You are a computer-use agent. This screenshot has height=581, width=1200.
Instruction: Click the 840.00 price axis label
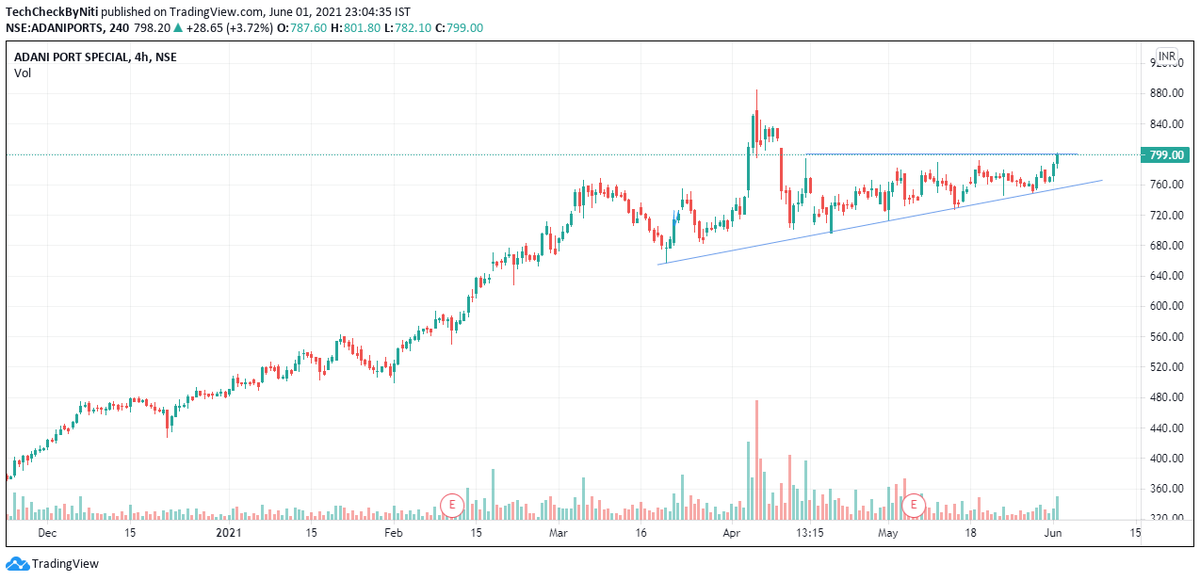1166,124
